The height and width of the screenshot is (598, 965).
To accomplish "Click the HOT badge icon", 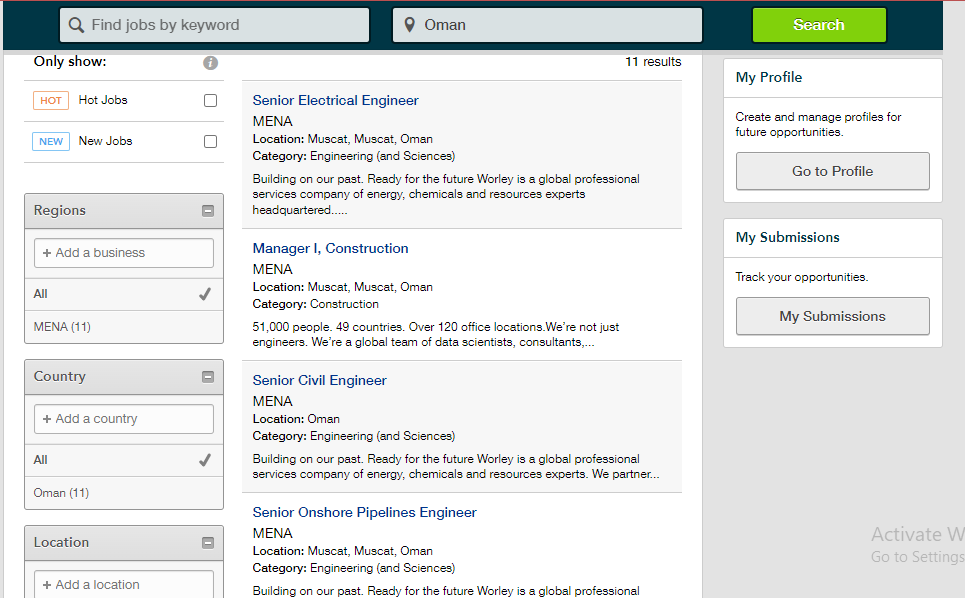I will point(51,100).
